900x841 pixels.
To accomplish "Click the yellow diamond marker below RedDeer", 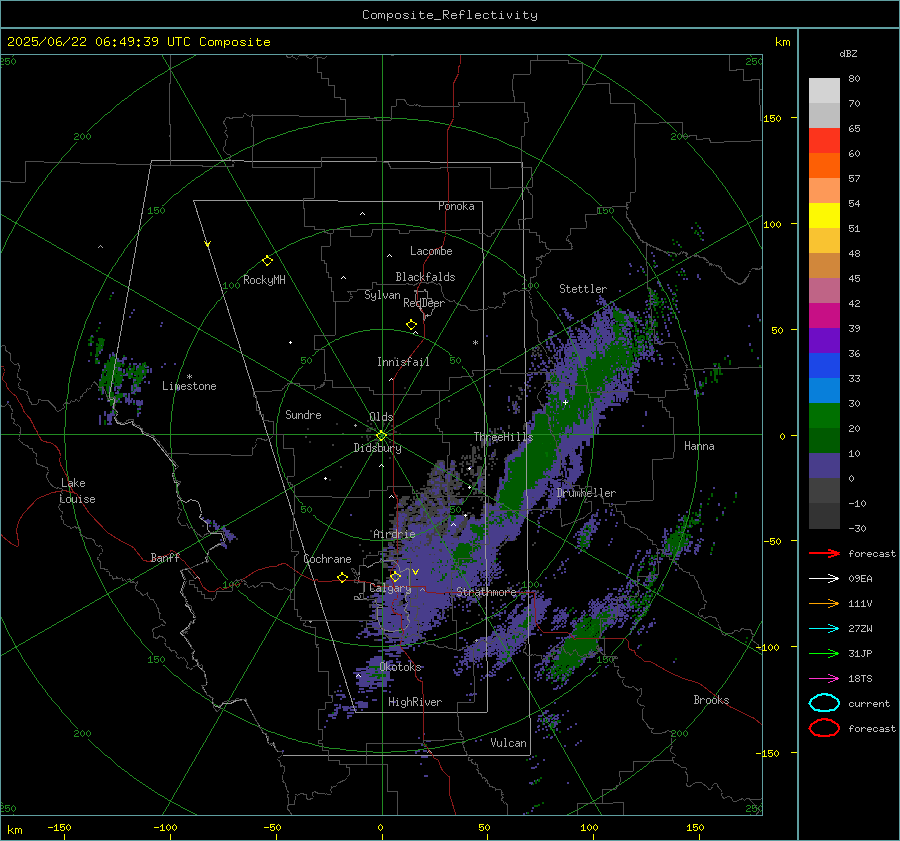I will (x=411, y=325).
